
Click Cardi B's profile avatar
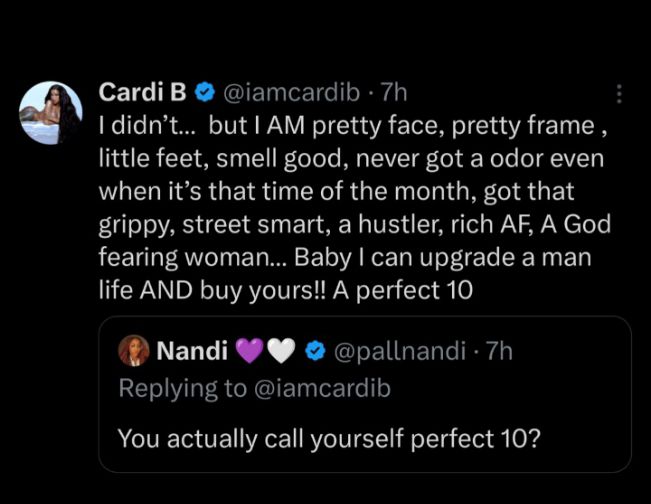click(50, 113)
